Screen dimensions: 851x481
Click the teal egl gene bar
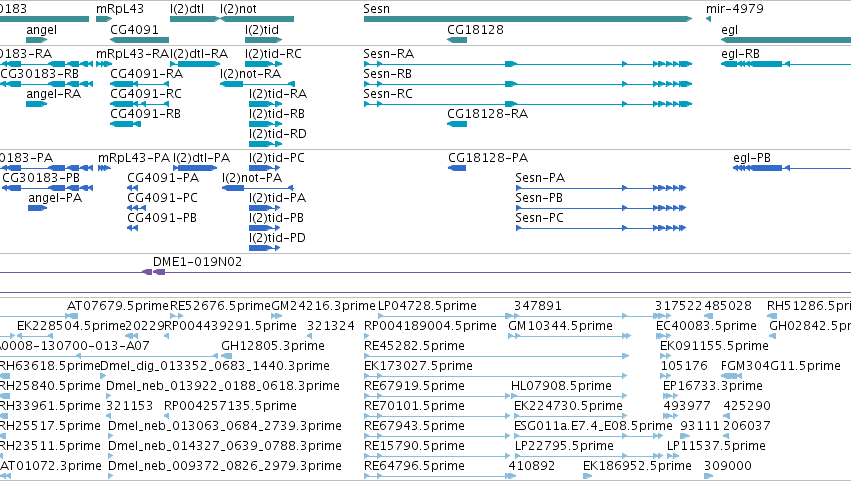pyautogui.click(x=786, y=40)
